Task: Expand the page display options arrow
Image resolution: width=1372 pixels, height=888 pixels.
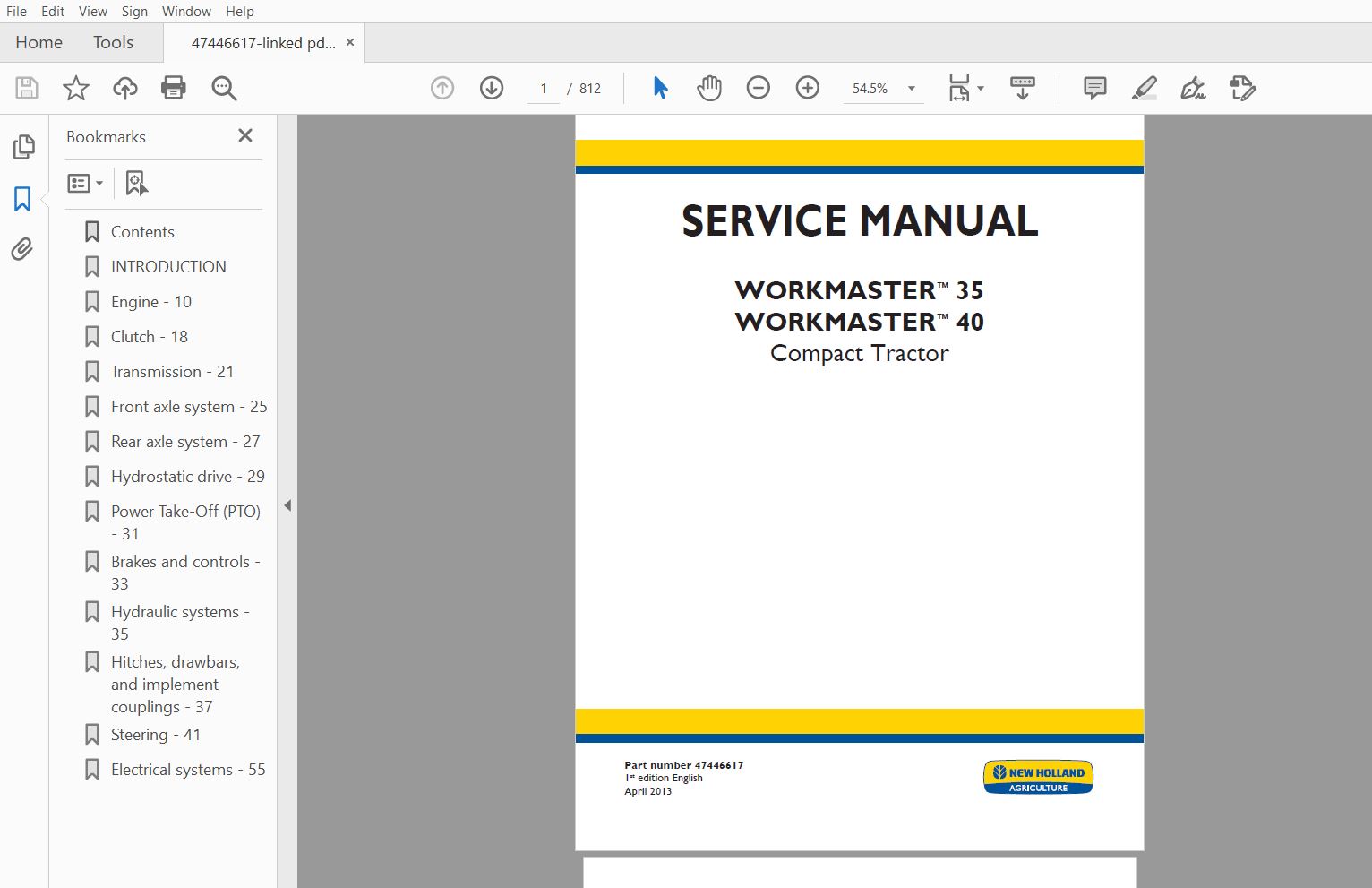Action: 981,88
